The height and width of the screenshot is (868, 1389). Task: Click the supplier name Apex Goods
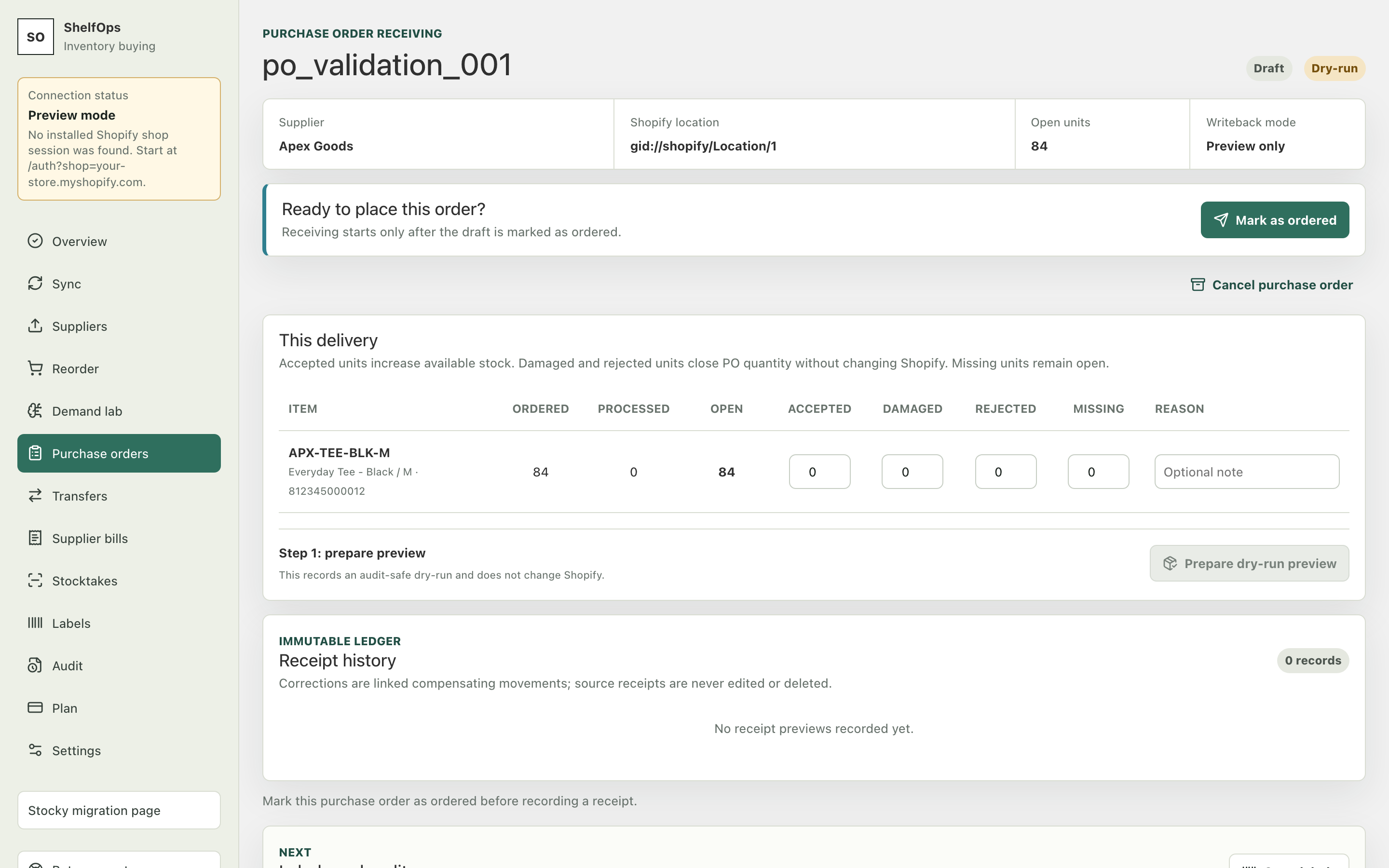click(316, 146)
